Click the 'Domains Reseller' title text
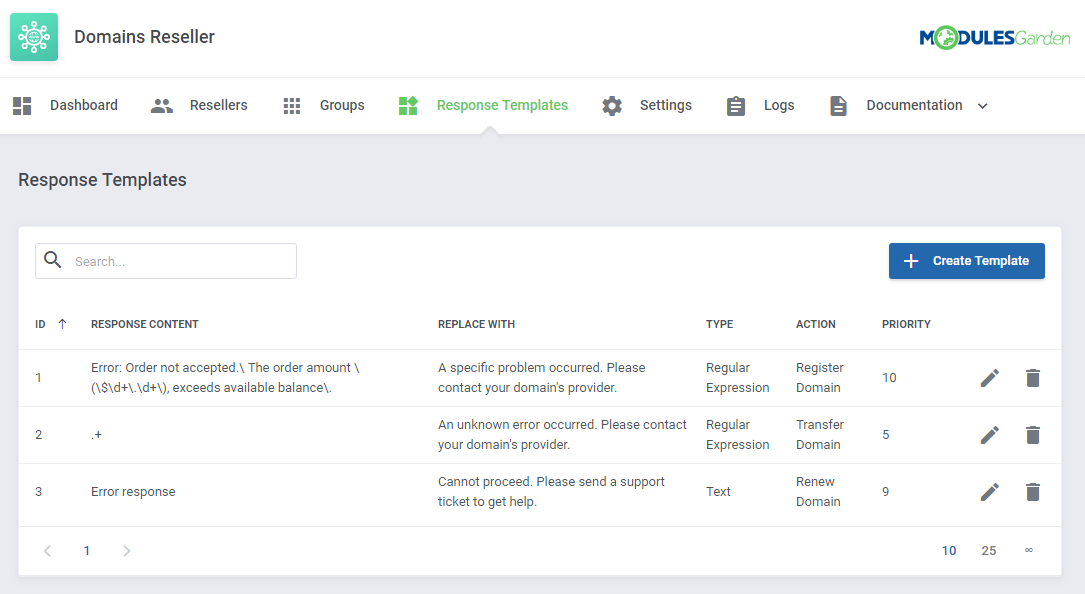The image size is (1085, 594). pos(145,37)
